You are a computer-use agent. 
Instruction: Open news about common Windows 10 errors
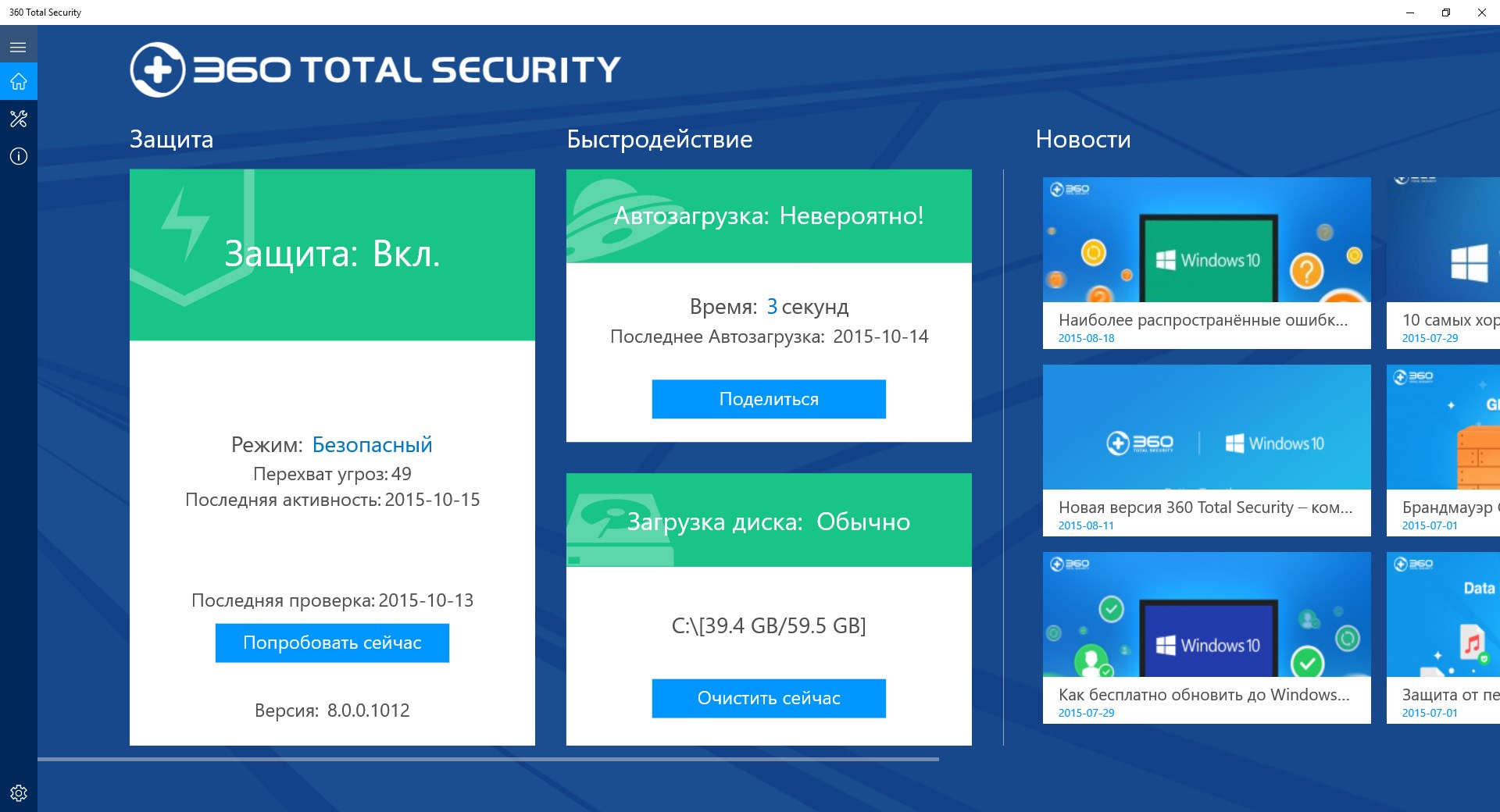tap(1206, 263)
